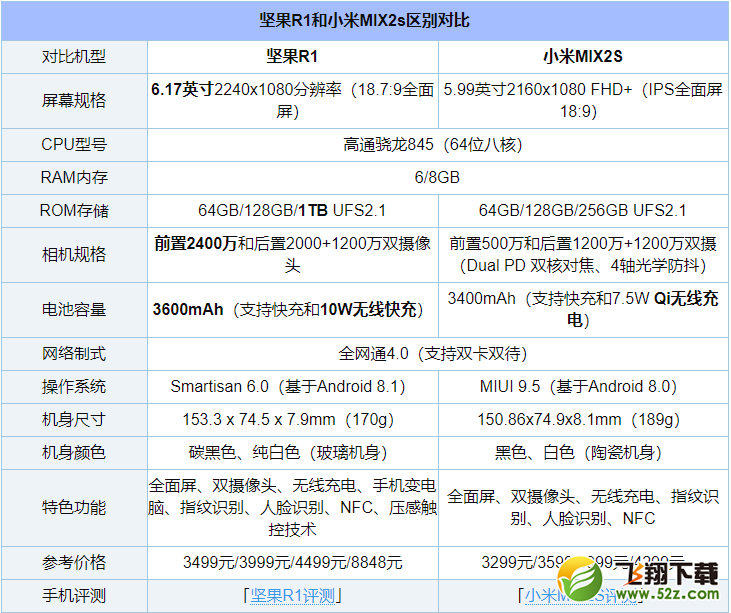
Task: Select the MIUI 9.5 system cell
Action: (x=583, y=387)
